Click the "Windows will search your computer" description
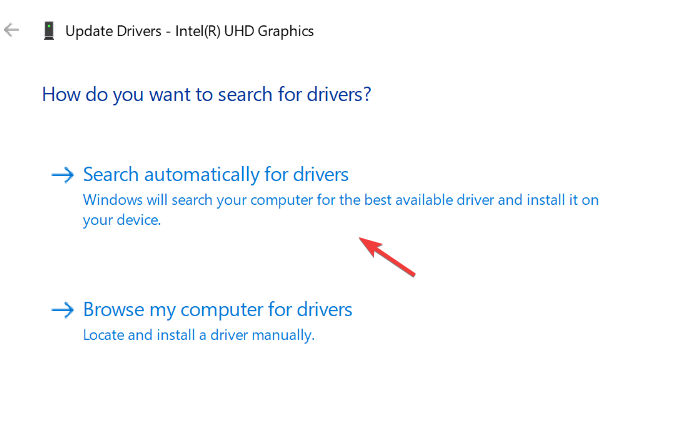691x422 pixels. (x=340, y=200)
